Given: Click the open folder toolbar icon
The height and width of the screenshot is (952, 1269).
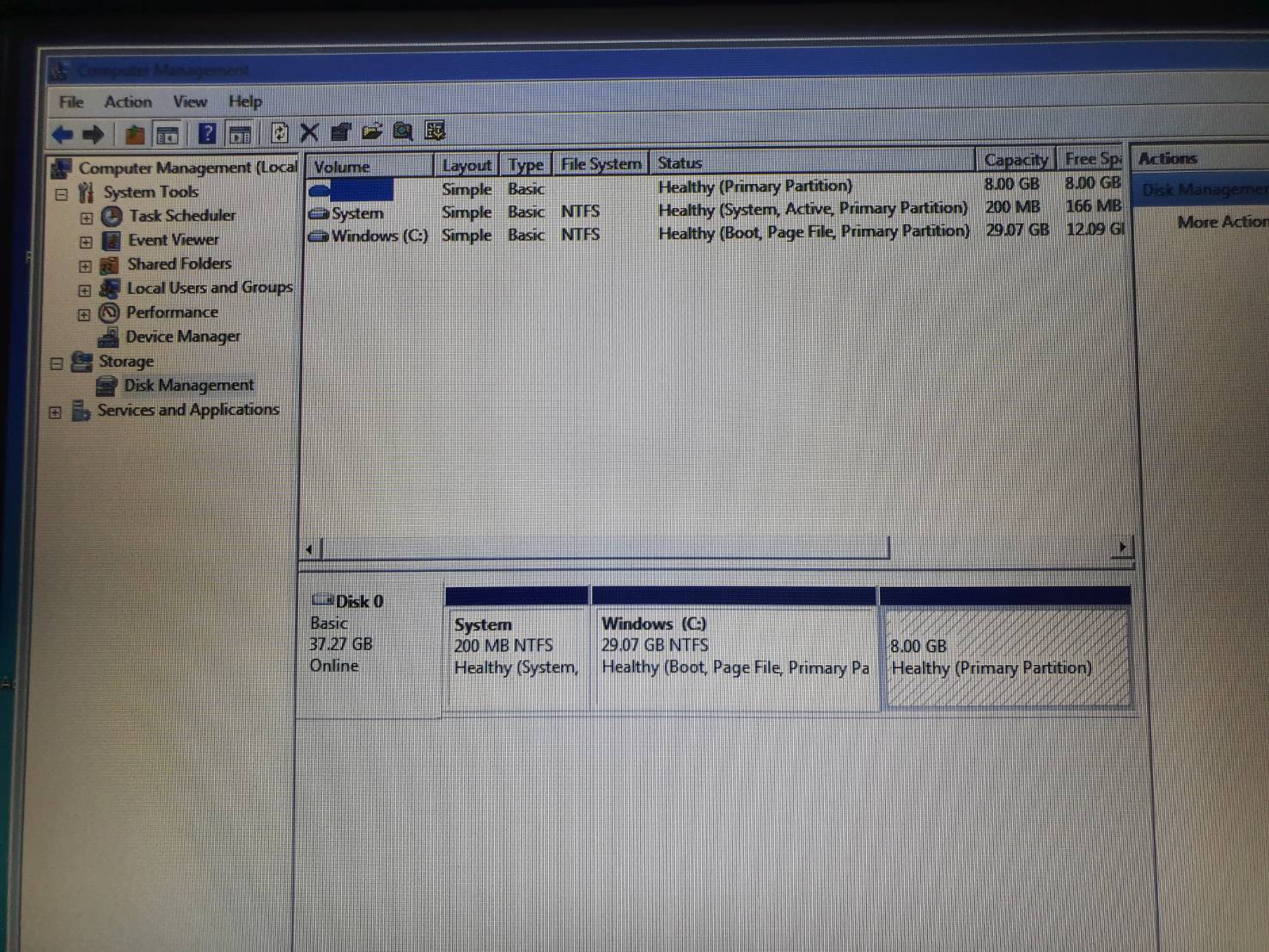Looking at the screenshot, I should pyautogui.click(x=371, y=131).
